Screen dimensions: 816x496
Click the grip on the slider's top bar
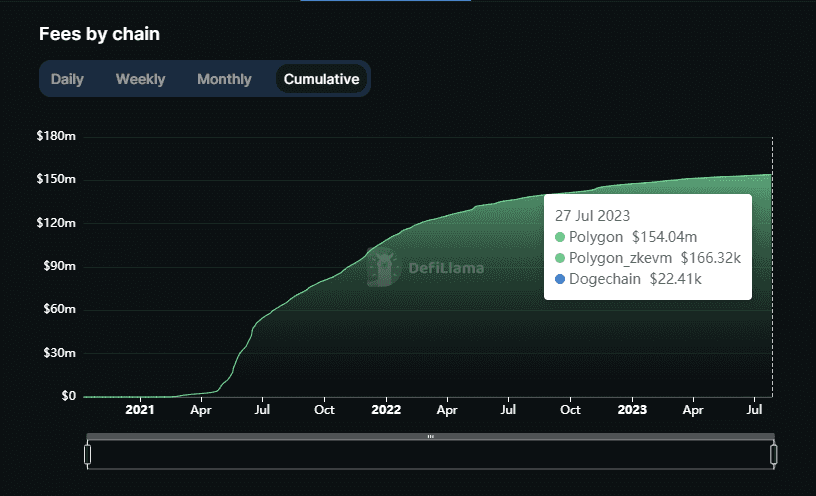431,436
